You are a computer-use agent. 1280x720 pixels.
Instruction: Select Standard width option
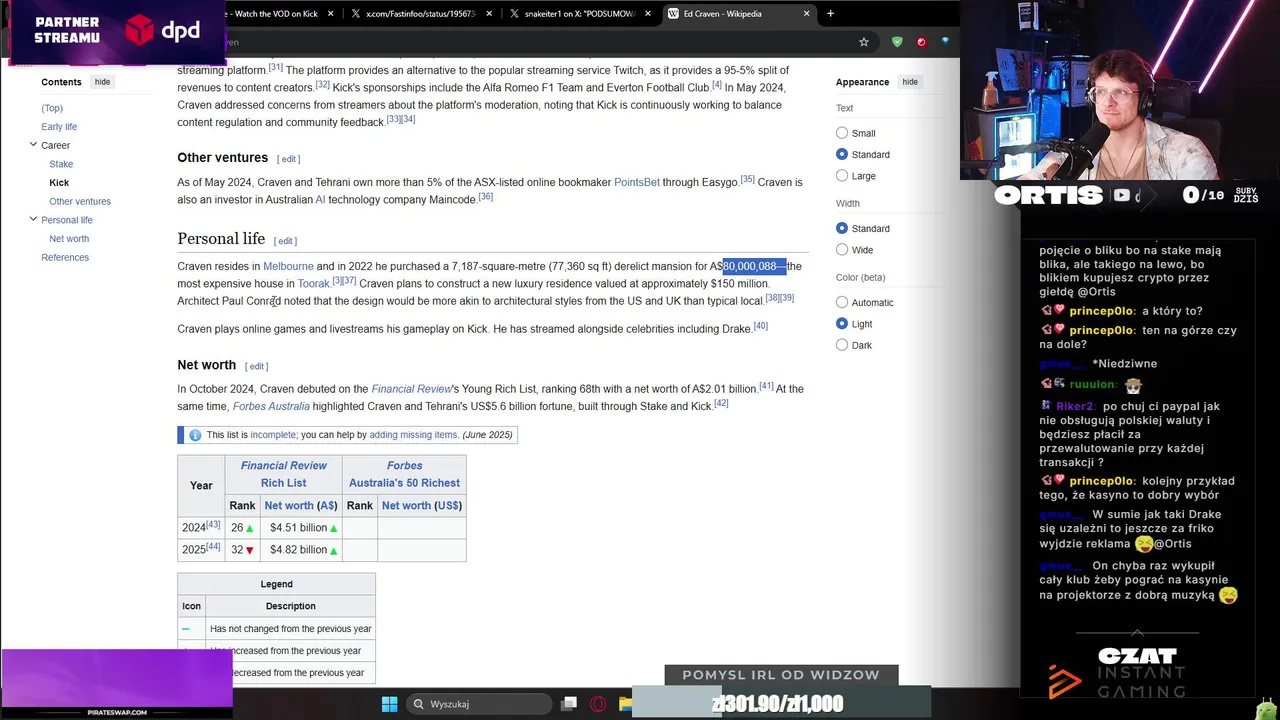pos(842,228)
